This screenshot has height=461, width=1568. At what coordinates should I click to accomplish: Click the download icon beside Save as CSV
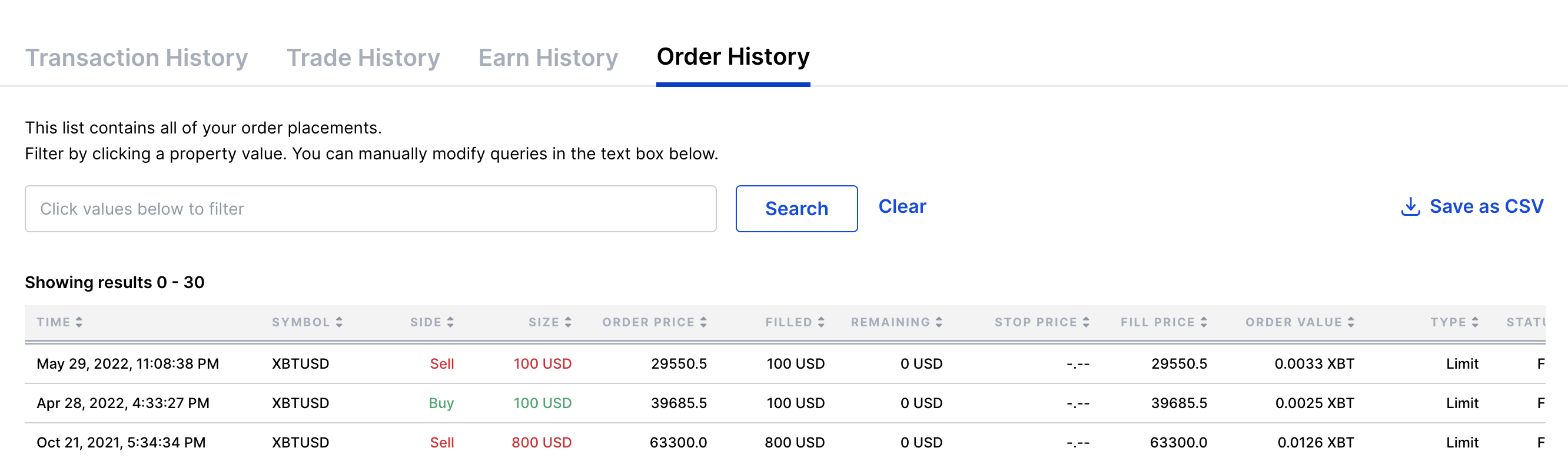click(1410, 207)
